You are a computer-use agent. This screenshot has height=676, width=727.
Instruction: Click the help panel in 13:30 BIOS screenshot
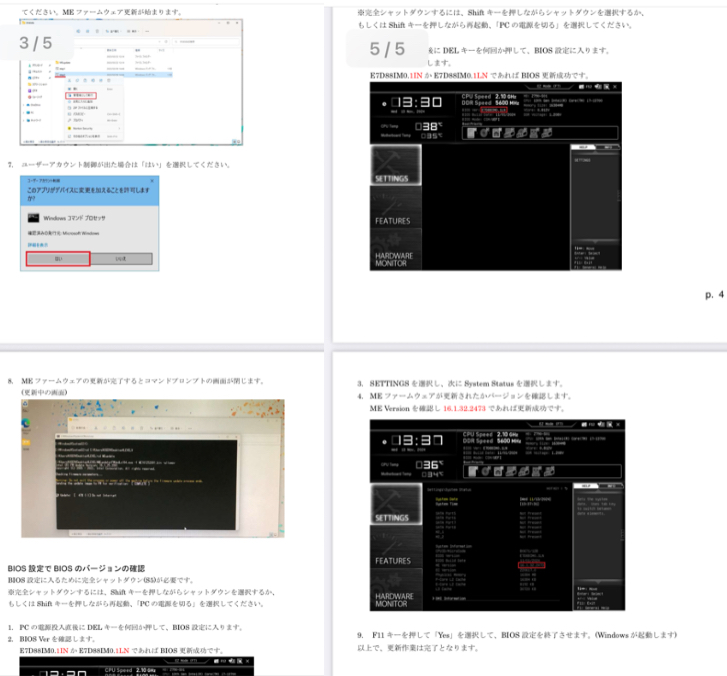tap(596, 207)
